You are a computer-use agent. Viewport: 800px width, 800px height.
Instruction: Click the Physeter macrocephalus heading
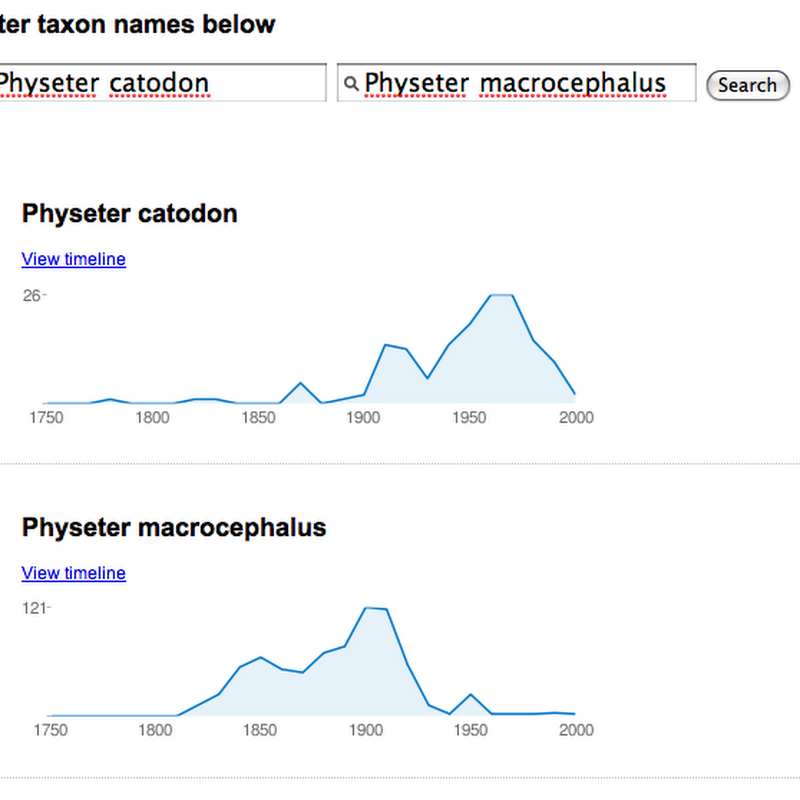point(174,527)
